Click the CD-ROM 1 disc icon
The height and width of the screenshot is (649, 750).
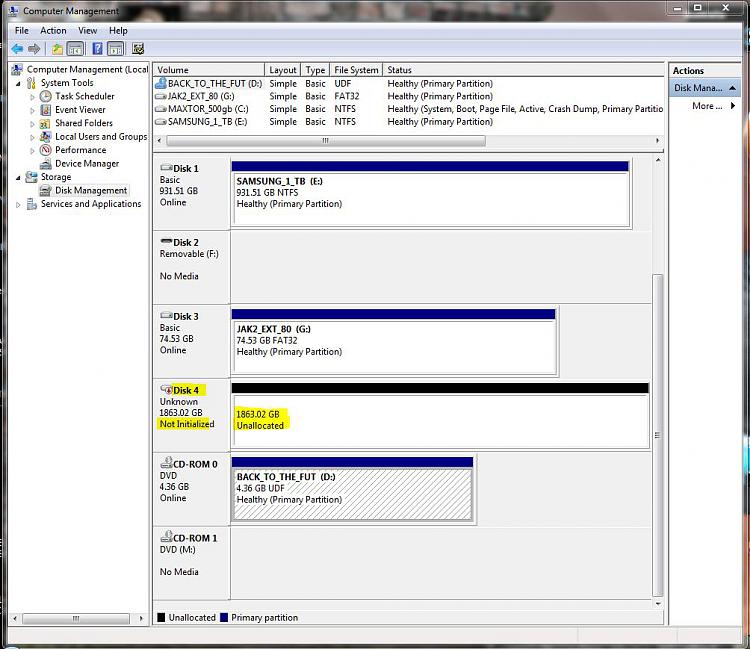(166, 537)
